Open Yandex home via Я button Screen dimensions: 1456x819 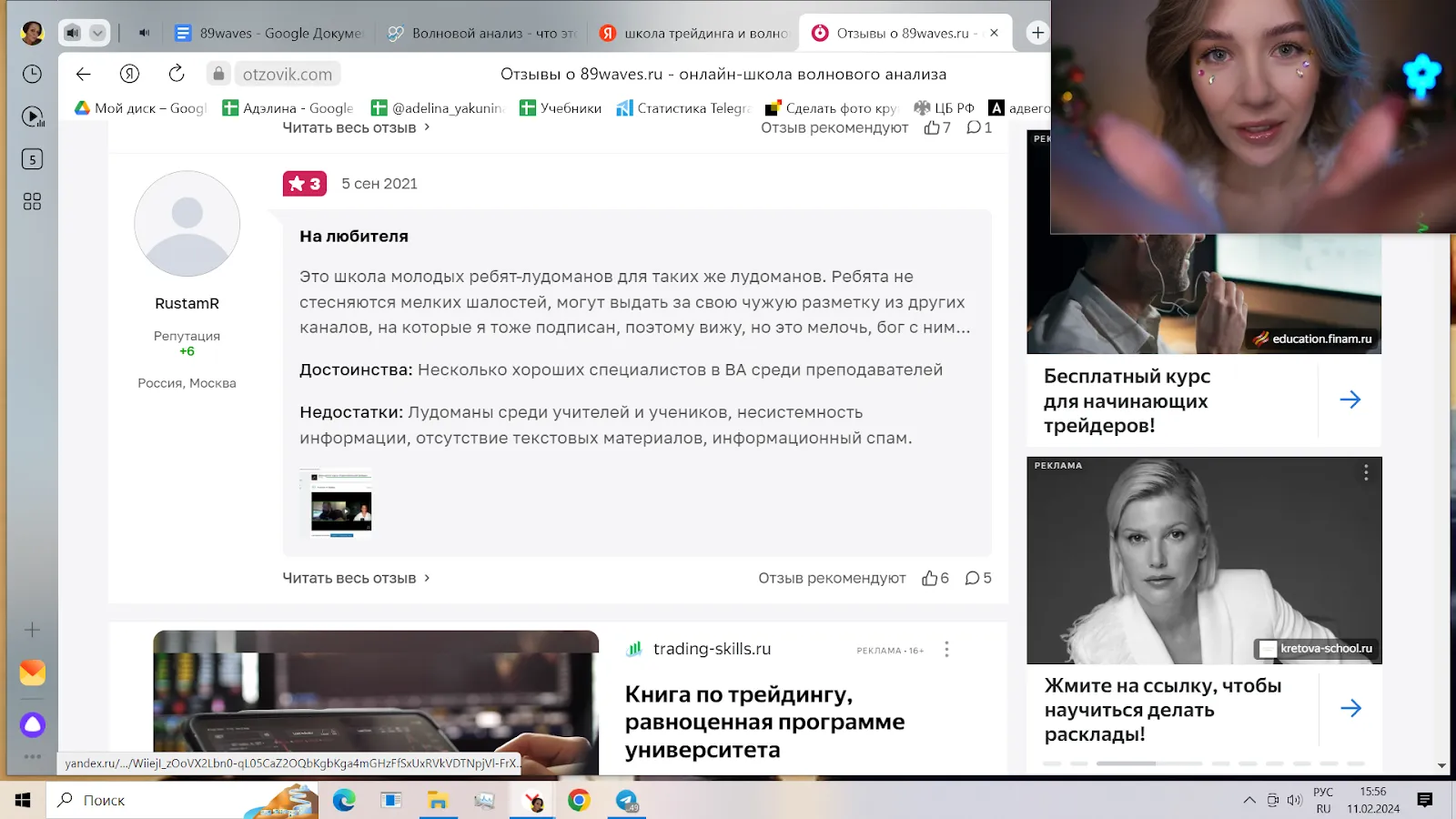[129, 74]
